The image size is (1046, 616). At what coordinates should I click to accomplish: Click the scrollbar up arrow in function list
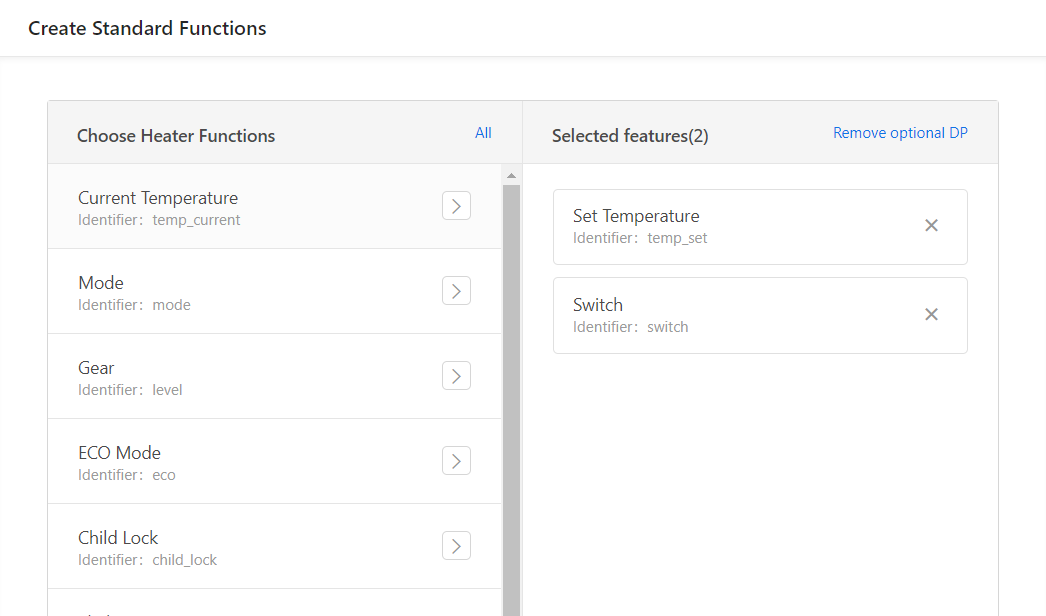click(x=512, y=176)
